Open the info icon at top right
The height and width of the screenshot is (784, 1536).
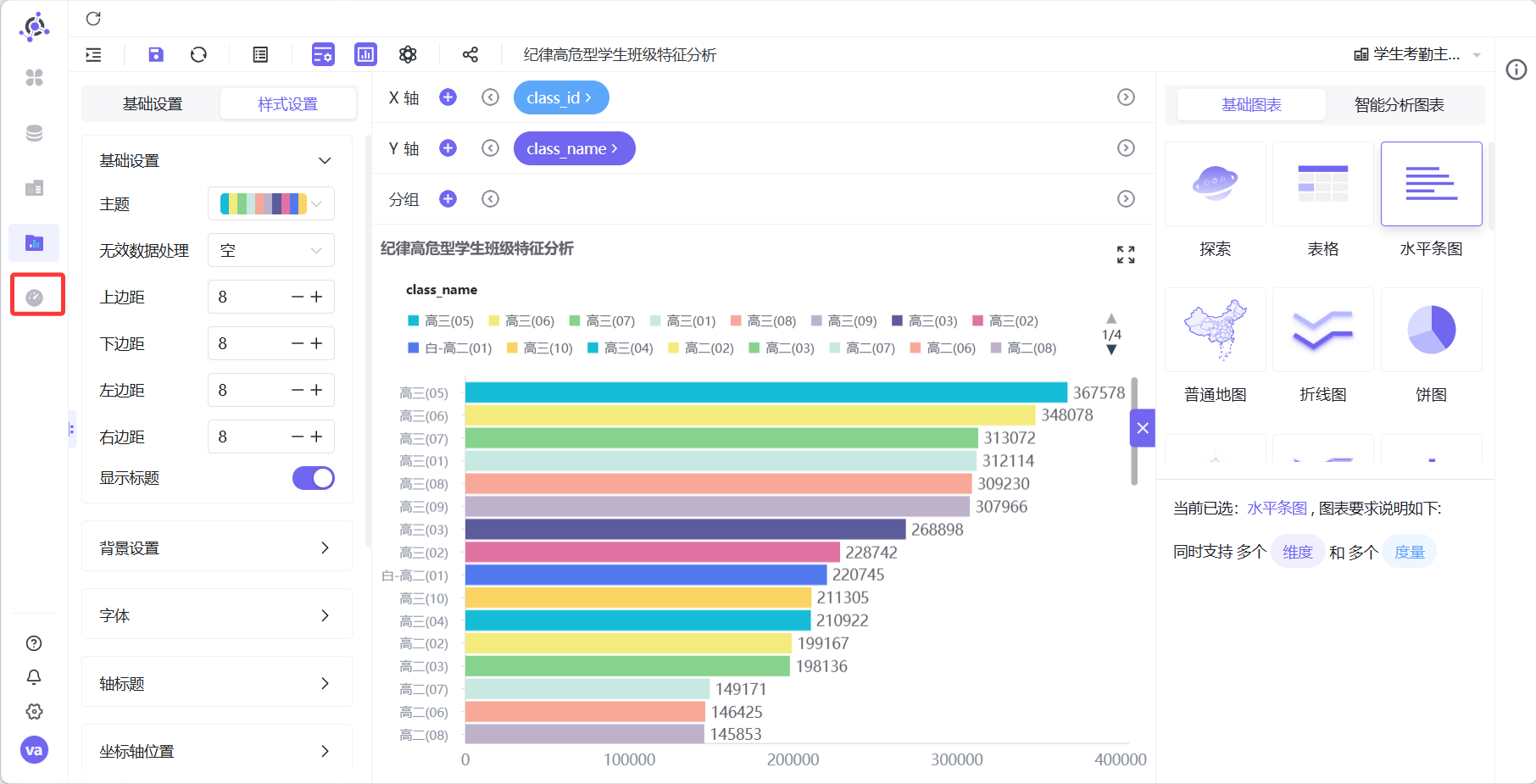coord(1517,70)
